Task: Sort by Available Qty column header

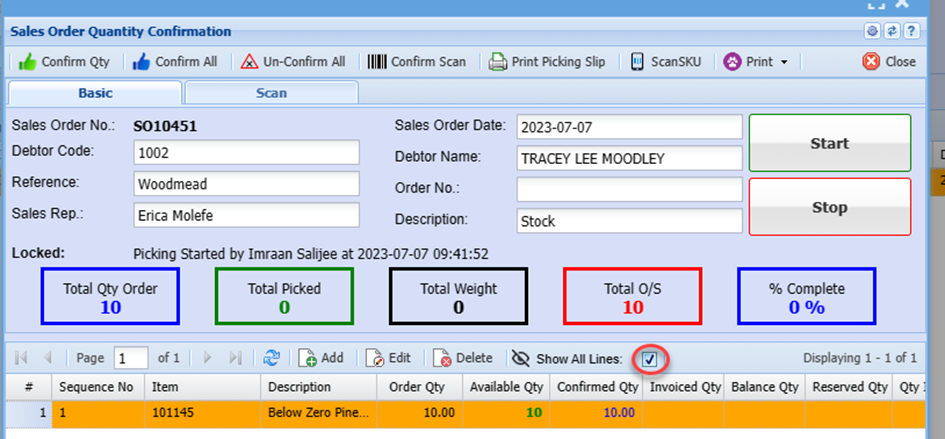Action: pos(506,387)
